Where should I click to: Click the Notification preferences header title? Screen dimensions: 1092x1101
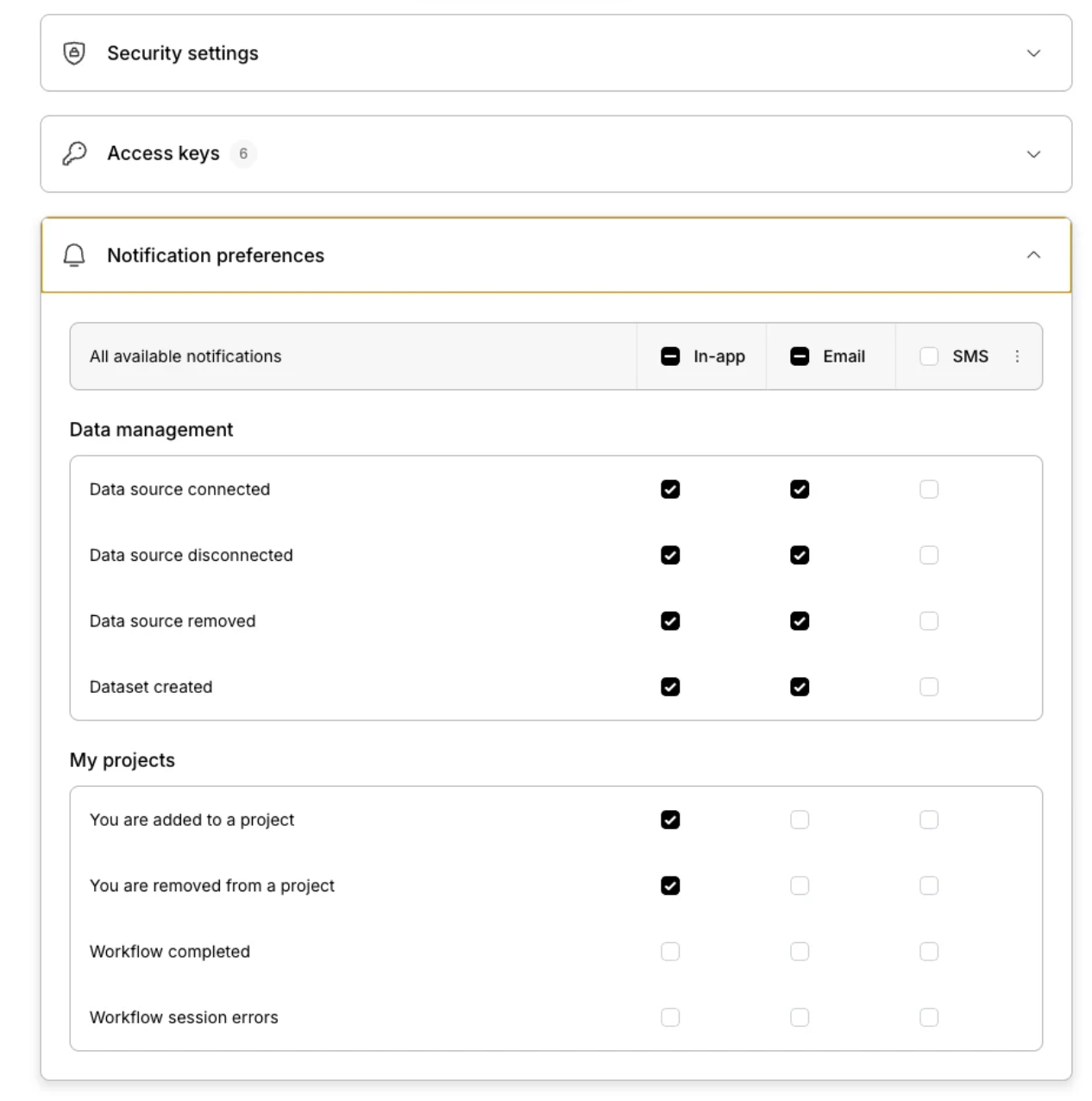coord(216,255)
